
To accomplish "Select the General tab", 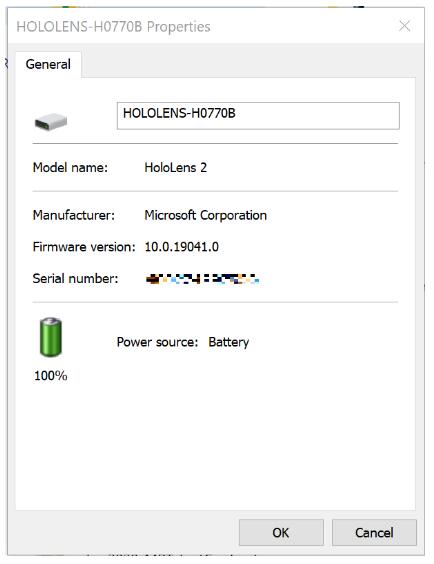I will point(48,64).
